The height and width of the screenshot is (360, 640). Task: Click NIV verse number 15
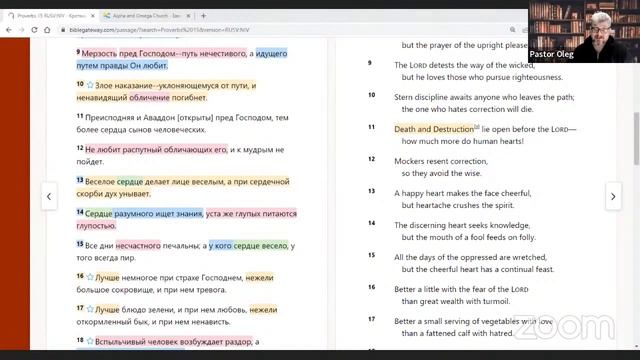(x=371, y=255)
